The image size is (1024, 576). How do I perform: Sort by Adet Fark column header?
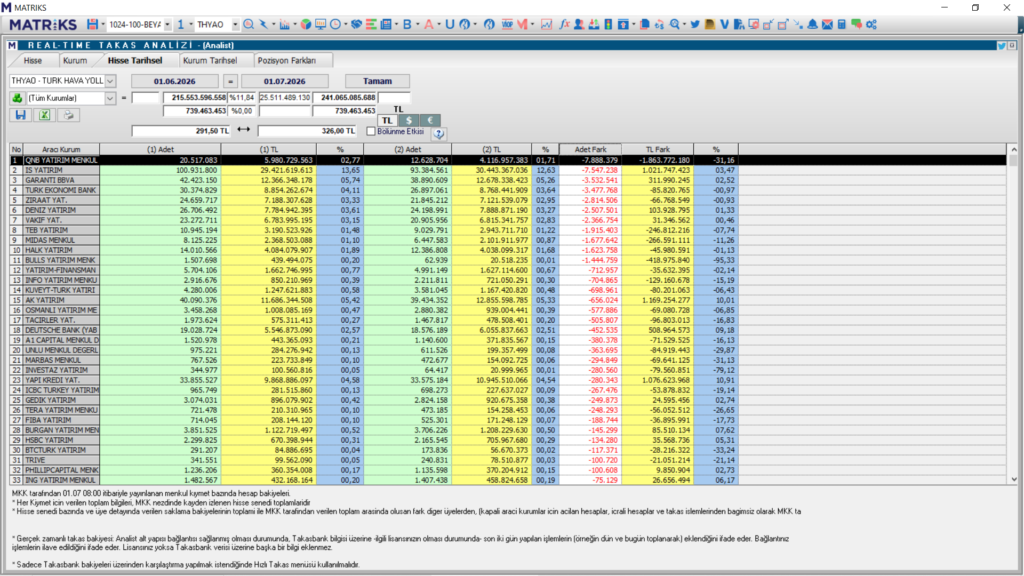[x=590, y=150]
